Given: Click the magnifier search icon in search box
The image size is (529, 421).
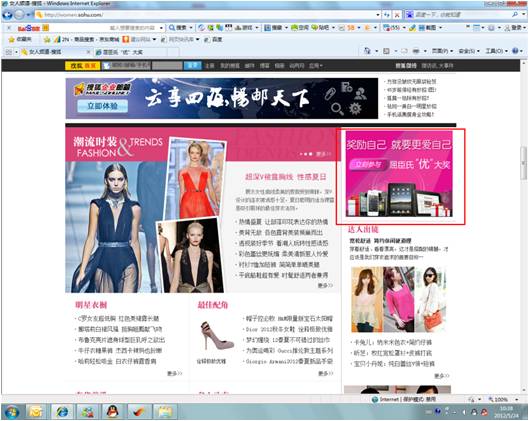Looking at the screenshot, I should click(515, 15).
